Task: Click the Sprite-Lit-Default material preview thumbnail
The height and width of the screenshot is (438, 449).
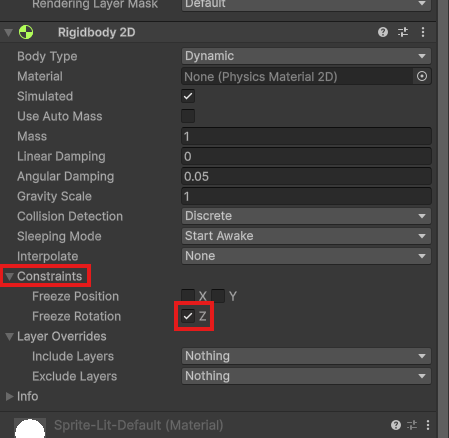Action: (30, 428)
